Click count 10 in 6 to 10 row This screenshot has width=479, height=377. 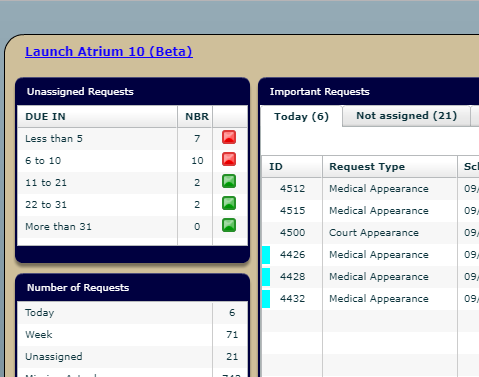point(197,161)
